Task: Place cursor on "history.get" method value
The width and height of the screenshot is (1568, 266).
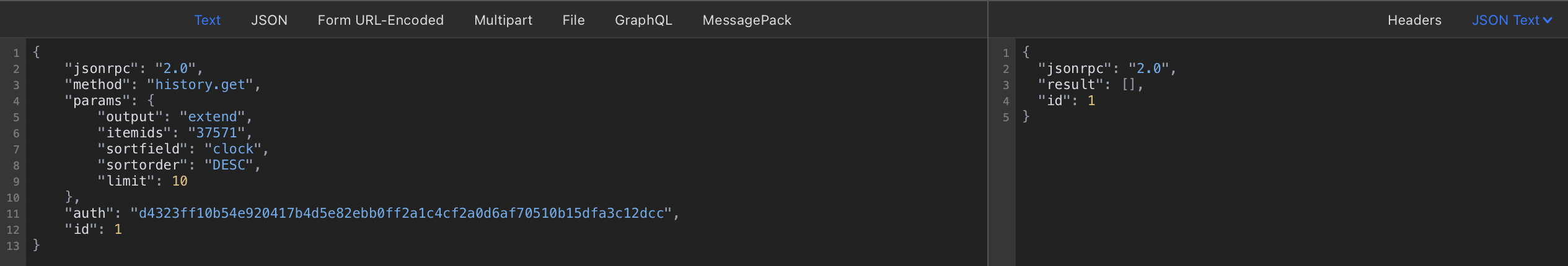Action: 200,85
